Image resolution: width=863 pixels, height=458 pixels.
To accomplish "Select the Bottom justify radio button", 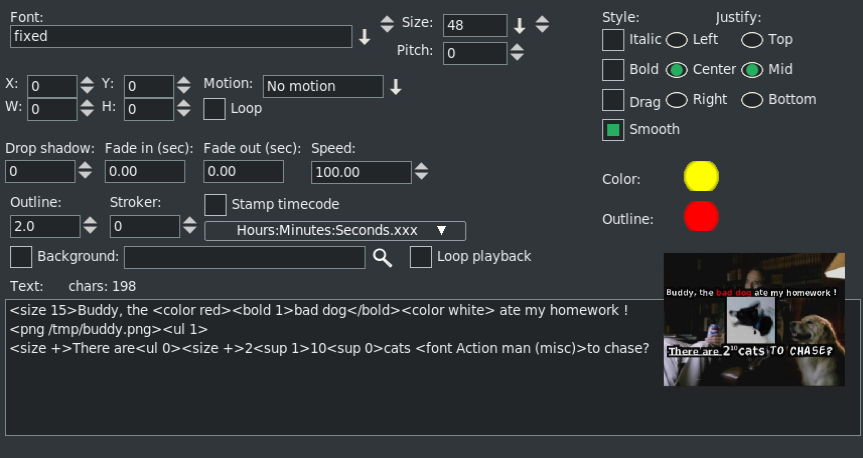I will click(752, 100).
